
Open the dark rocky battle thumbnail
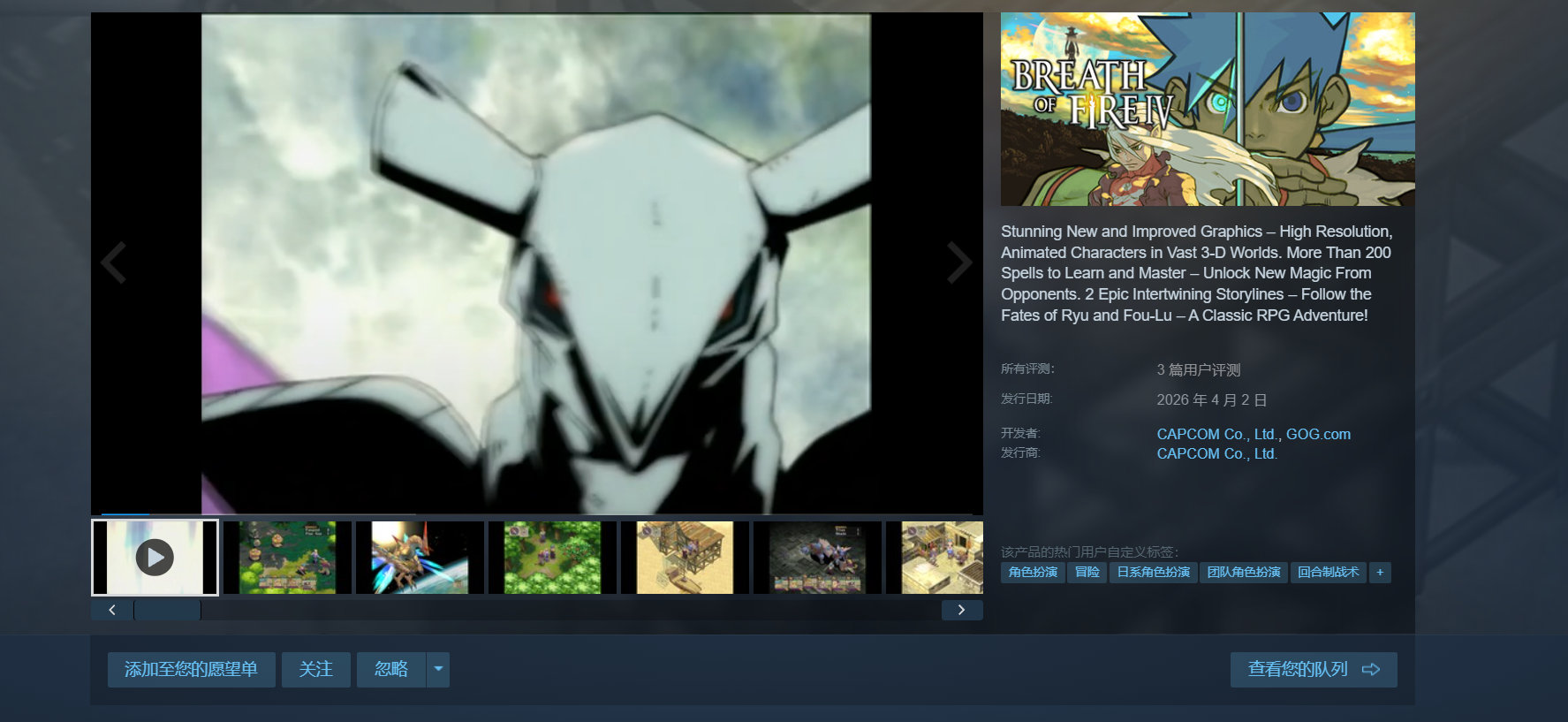coord(817,558)
